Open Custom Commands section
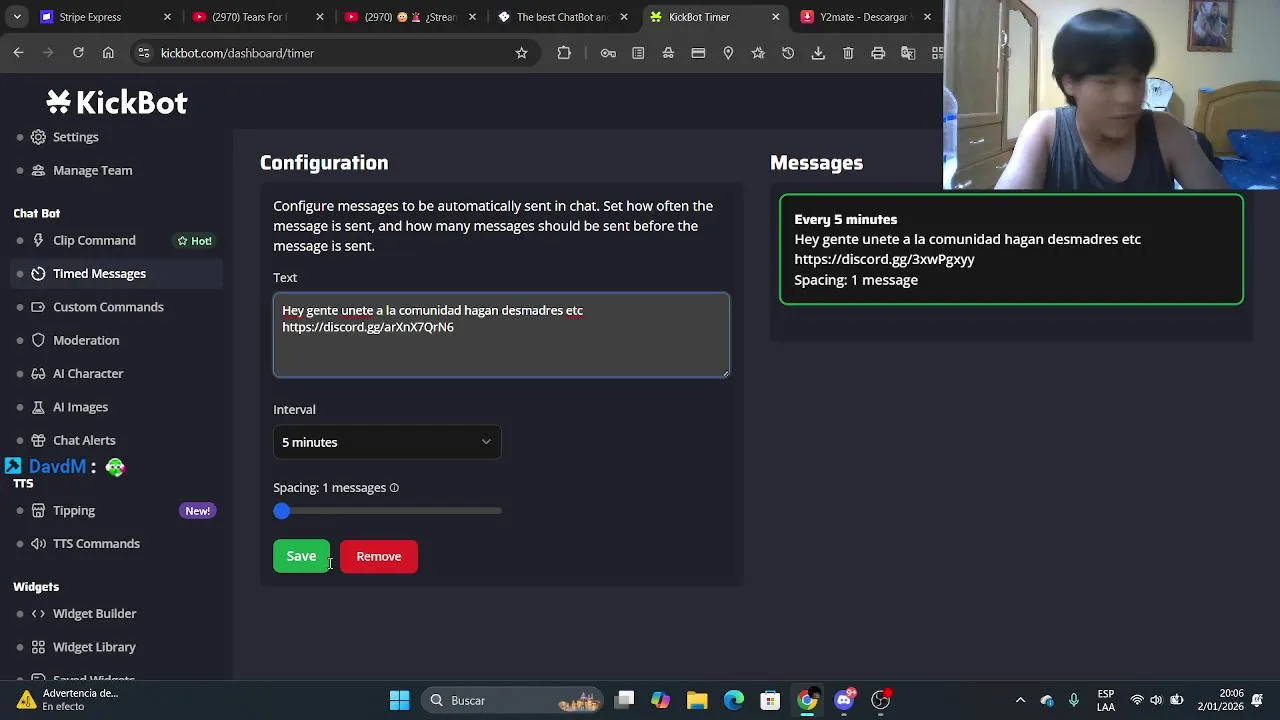Viewport: 1280px width, 720px height. 108,307
